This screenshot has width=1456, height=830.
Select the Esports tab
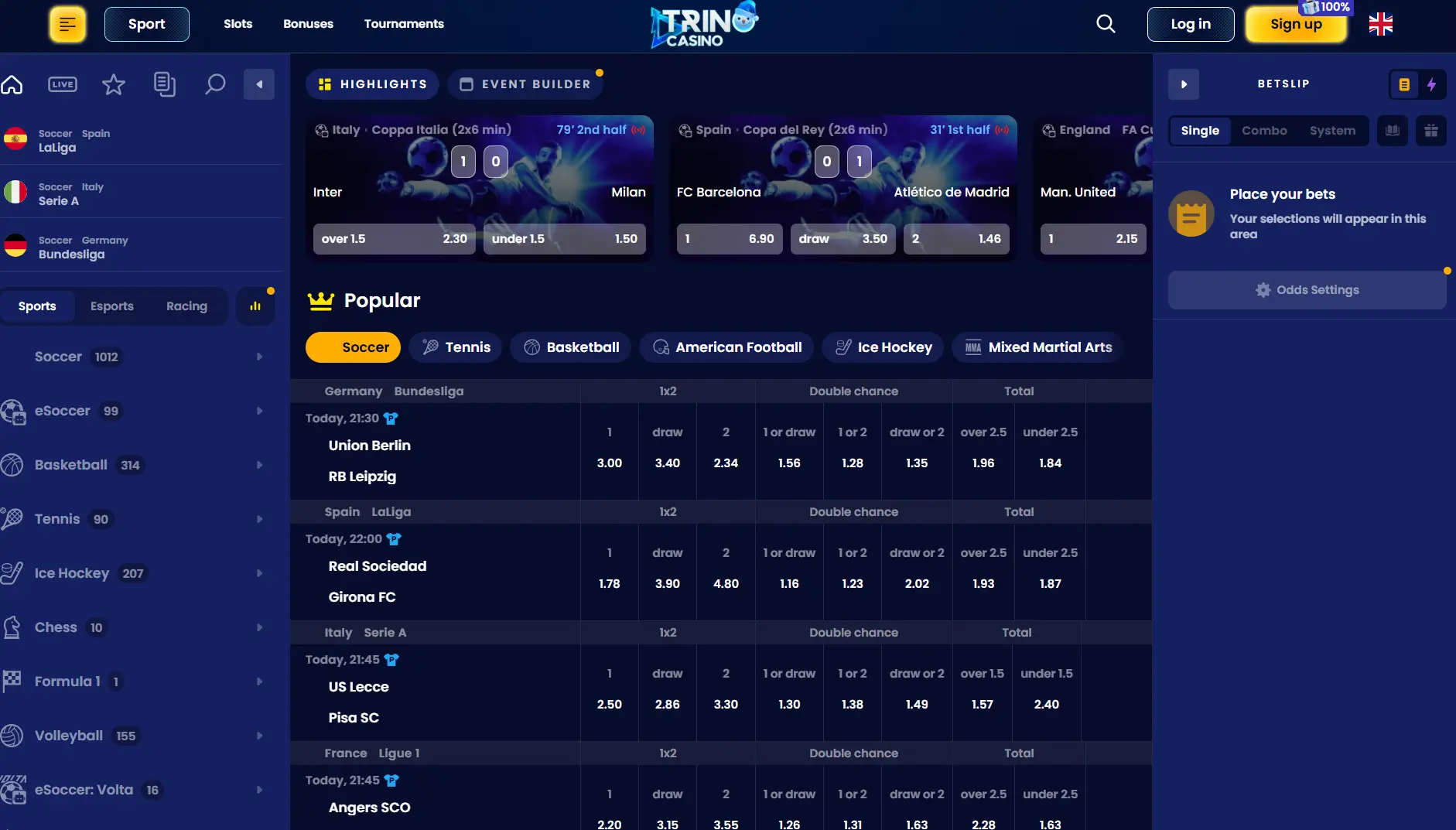112,306
